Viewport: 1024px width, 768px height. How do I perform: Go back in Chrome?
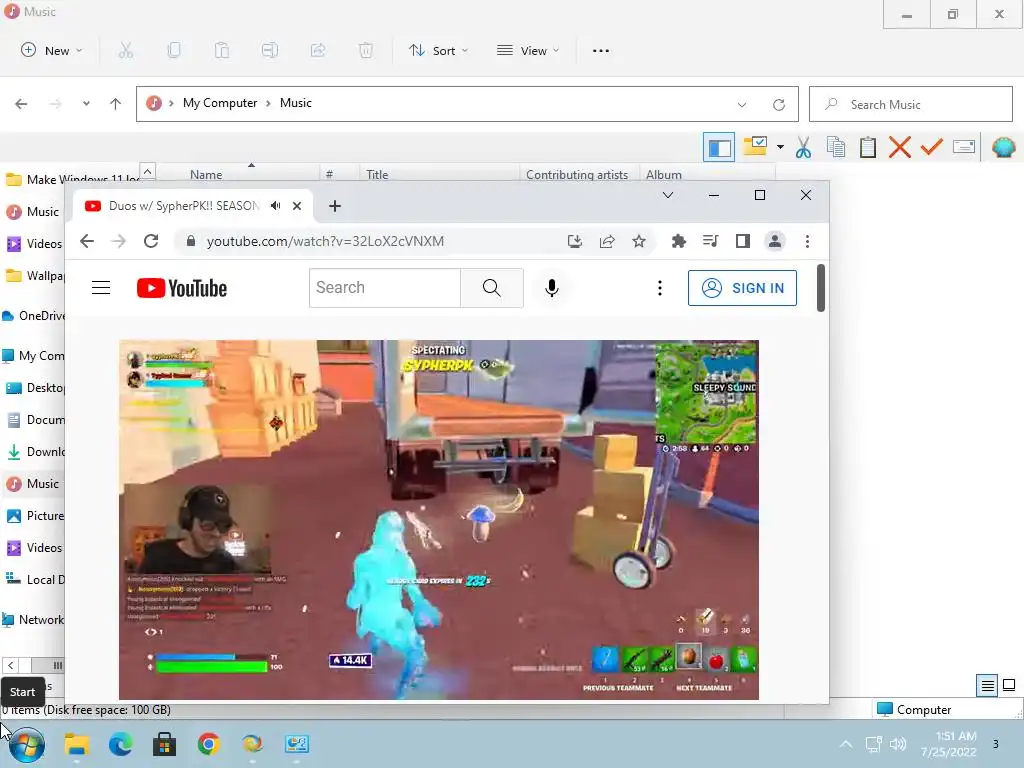[87, 241]
